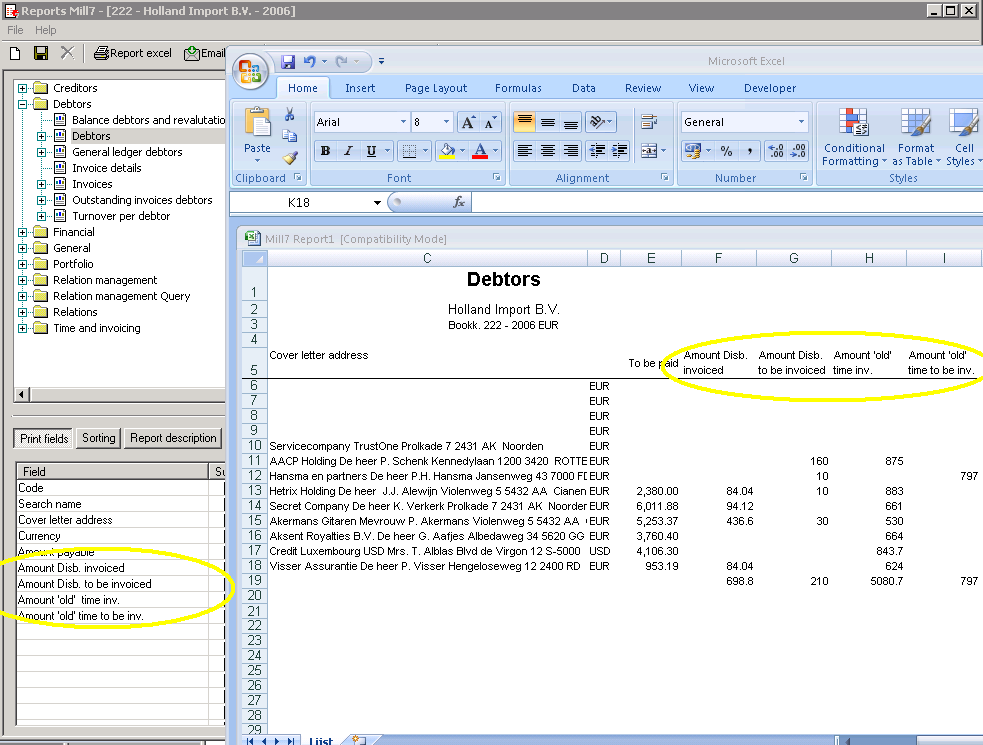Click the Report excel toolbar button
The height and width of the screenshot is (745, 983).
tap(132, 53)
